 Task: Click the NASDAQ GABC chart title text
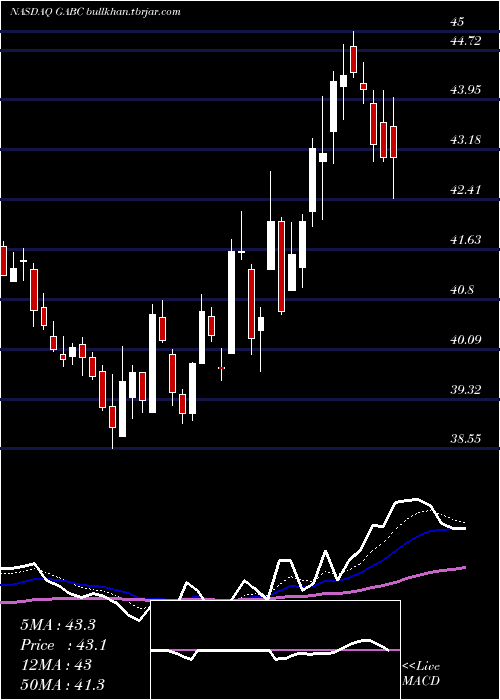click(95, 11)
